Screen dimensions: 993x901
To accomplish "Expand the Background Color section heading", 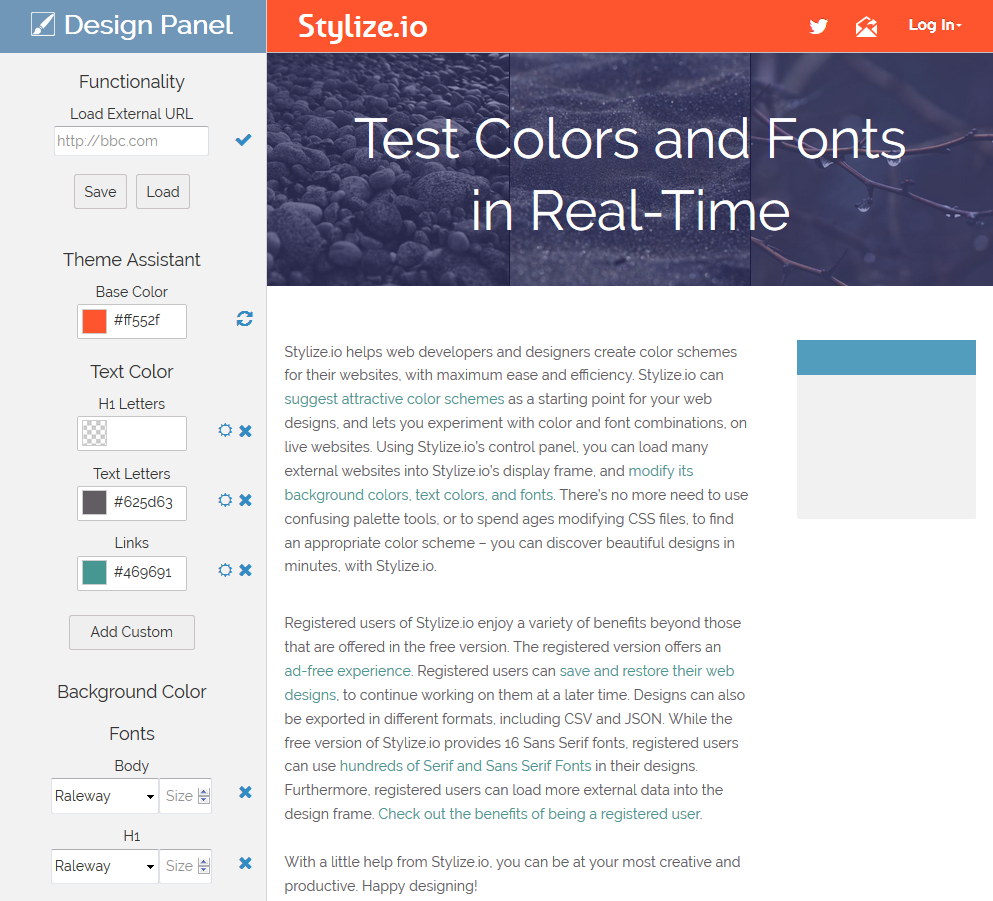I will [132, 691].
